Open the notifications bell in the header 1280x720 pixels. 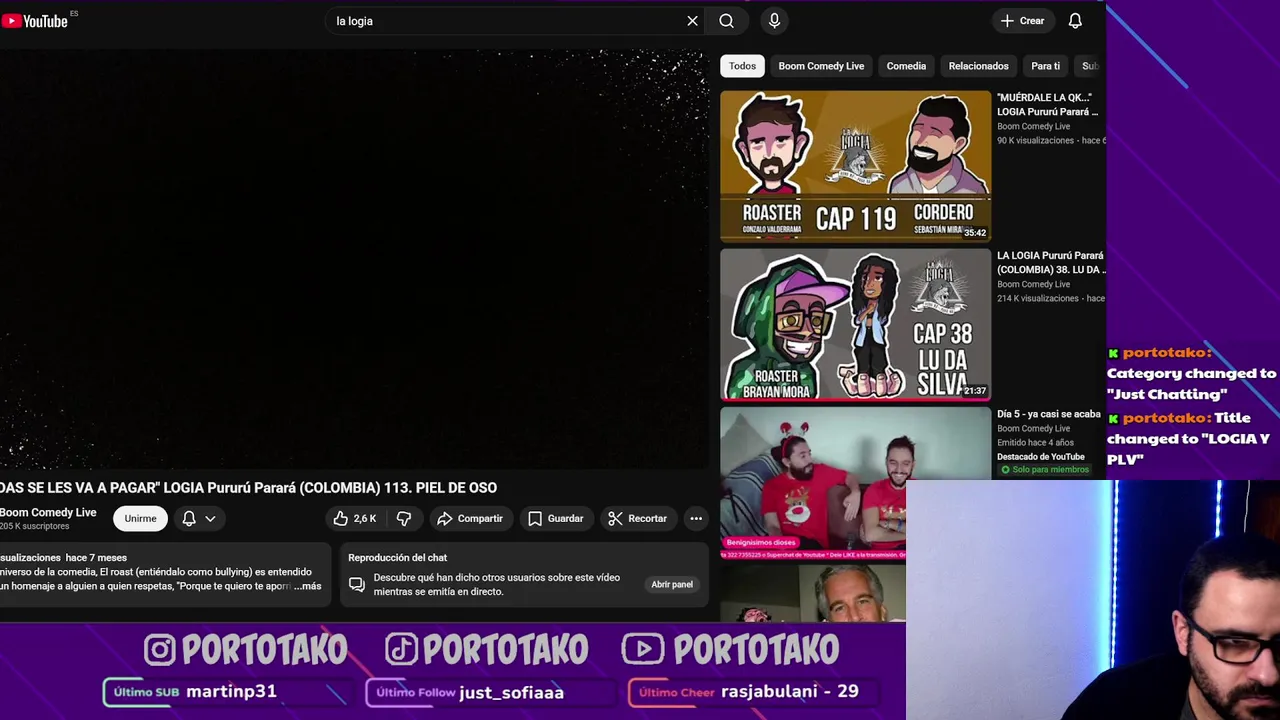tap(1075, 21)
